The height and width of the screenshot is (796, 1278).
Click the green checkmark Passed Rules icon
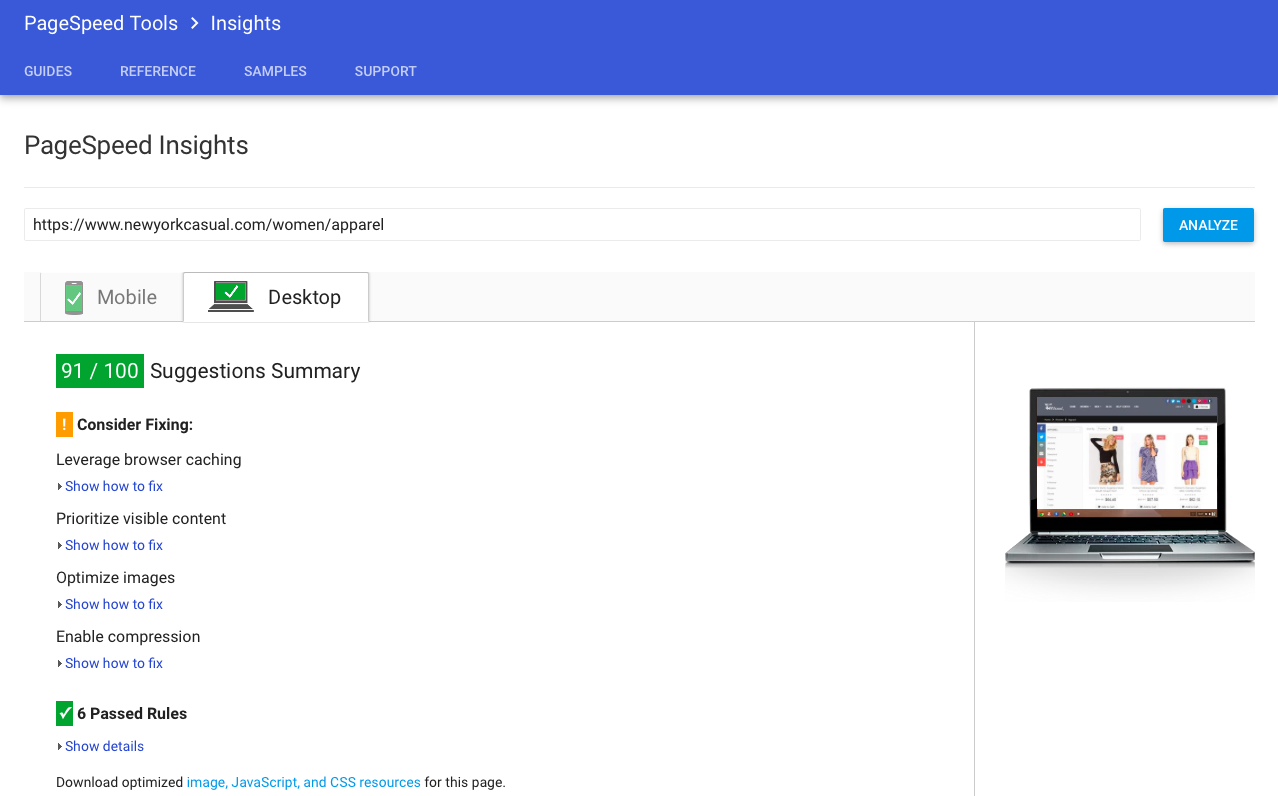tap(64, 713)
